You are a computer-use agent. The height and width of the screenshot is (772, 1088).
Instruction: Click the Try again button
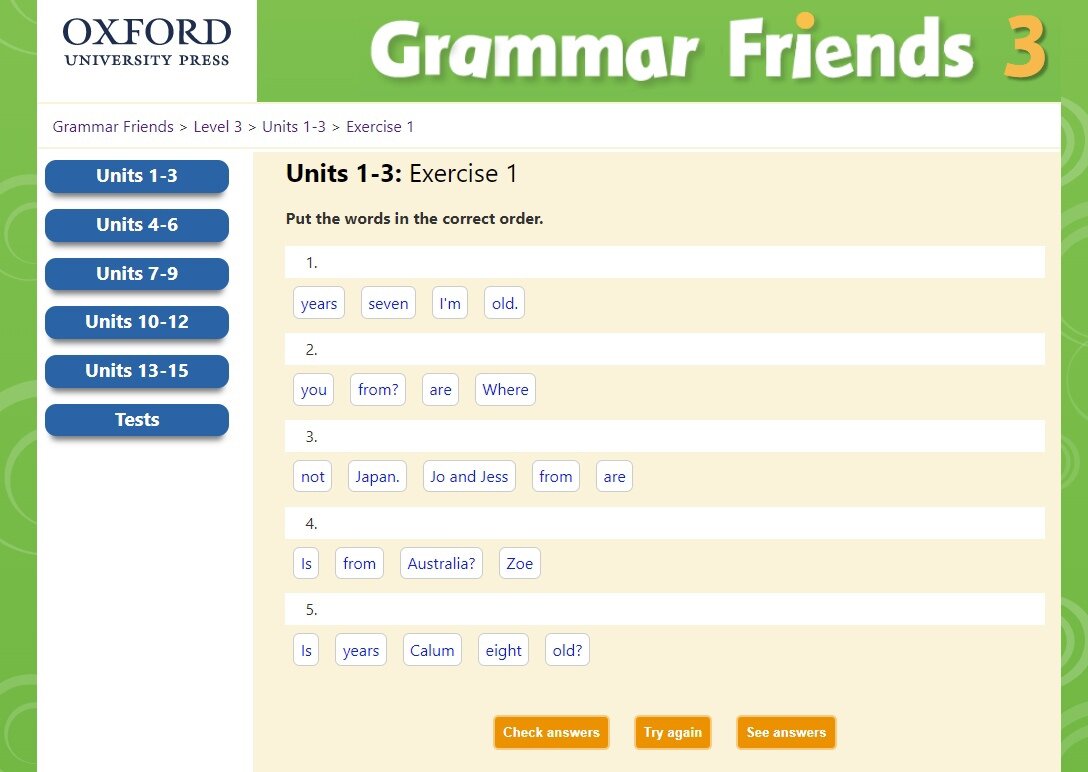pyautogui.click(x=672, y=732)
